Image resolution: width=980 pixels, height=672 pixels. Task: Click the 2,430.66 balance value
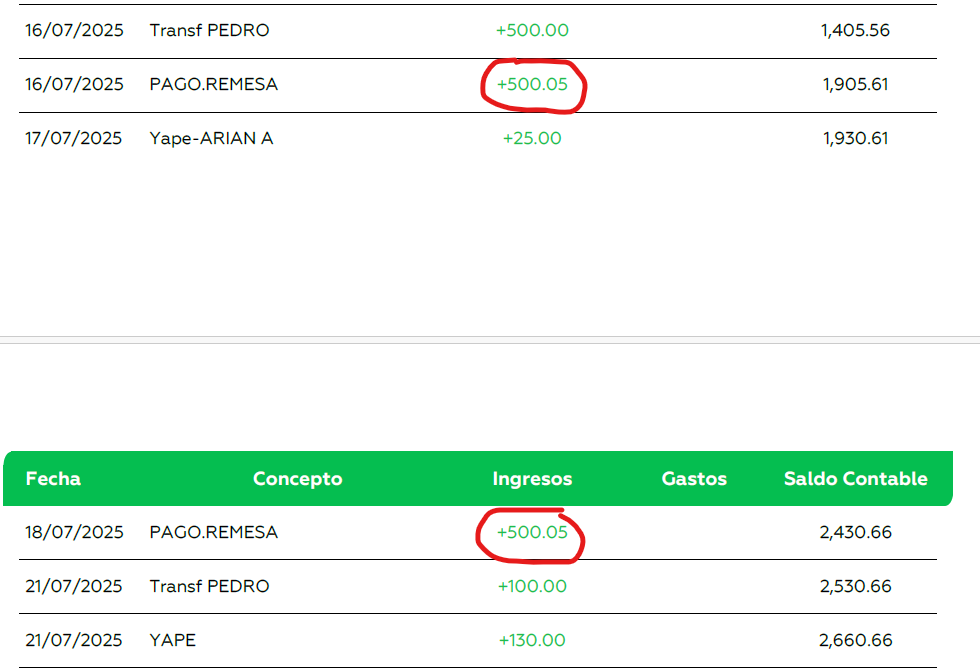[x=855, y=533]
